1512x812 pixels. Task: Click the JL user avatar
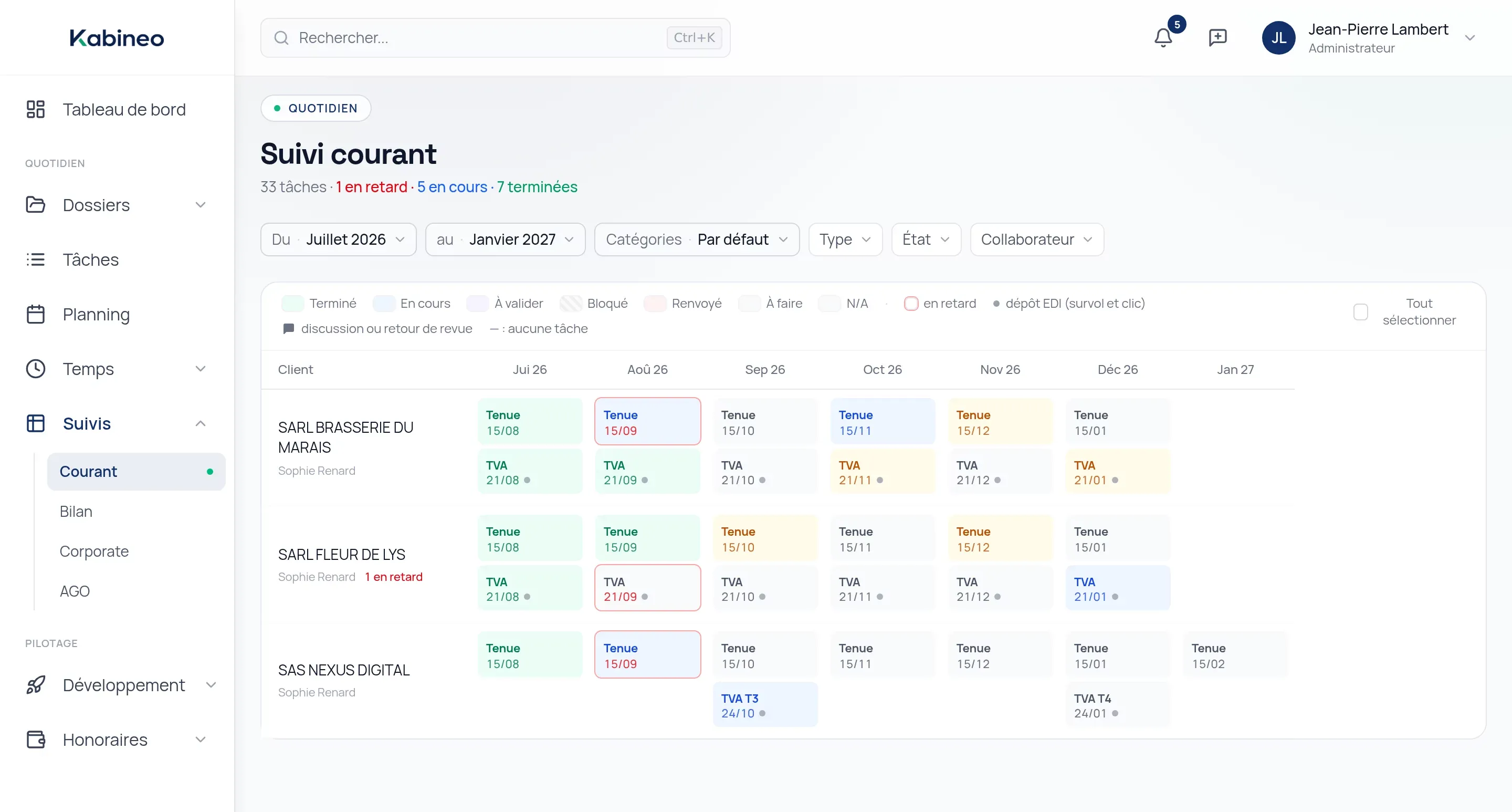1278,38
